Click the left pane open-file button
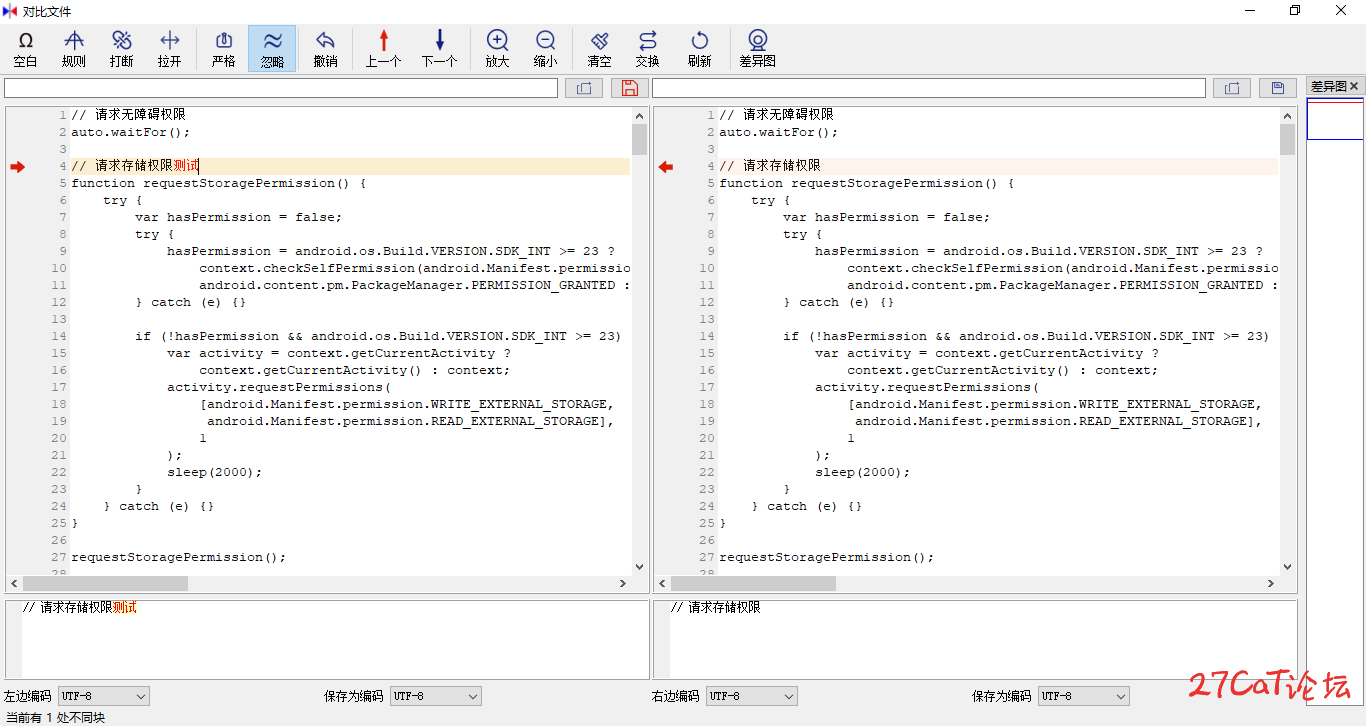This screenshot has height=726, width=1366. (x=583, y=88)
